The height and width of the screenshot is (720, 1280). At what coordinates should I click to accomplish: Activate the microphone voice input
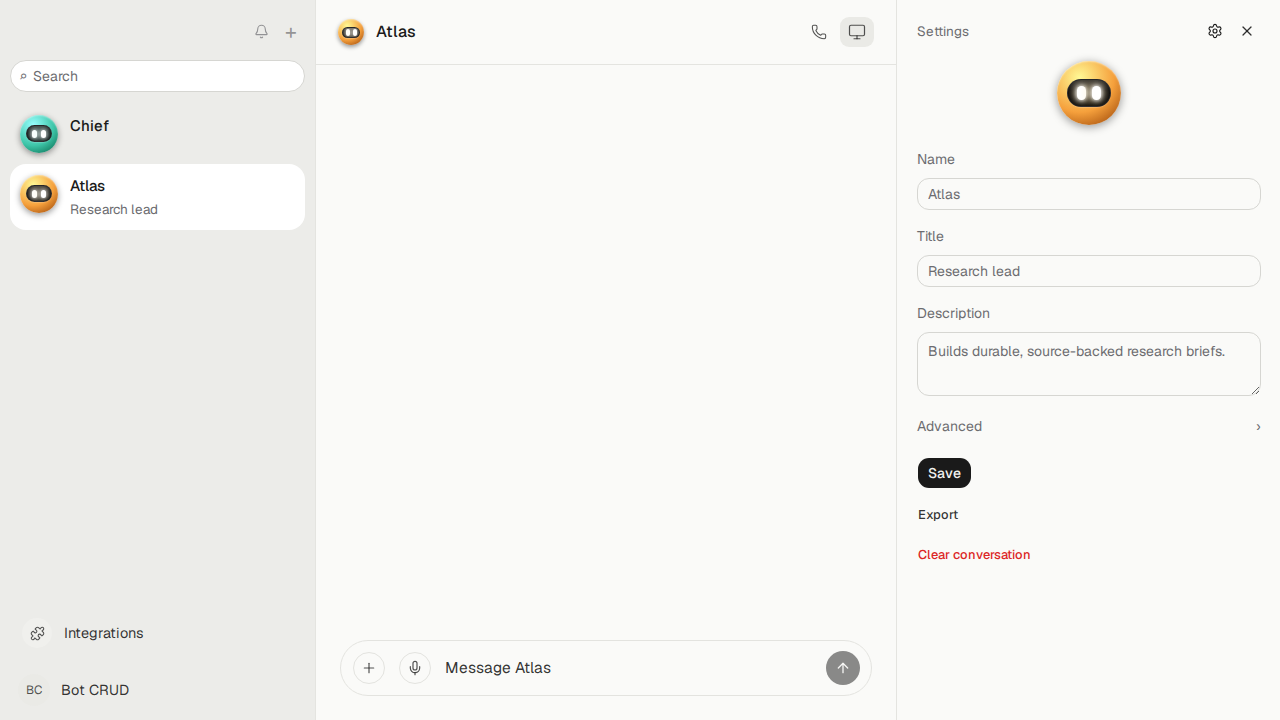point(415,668)
